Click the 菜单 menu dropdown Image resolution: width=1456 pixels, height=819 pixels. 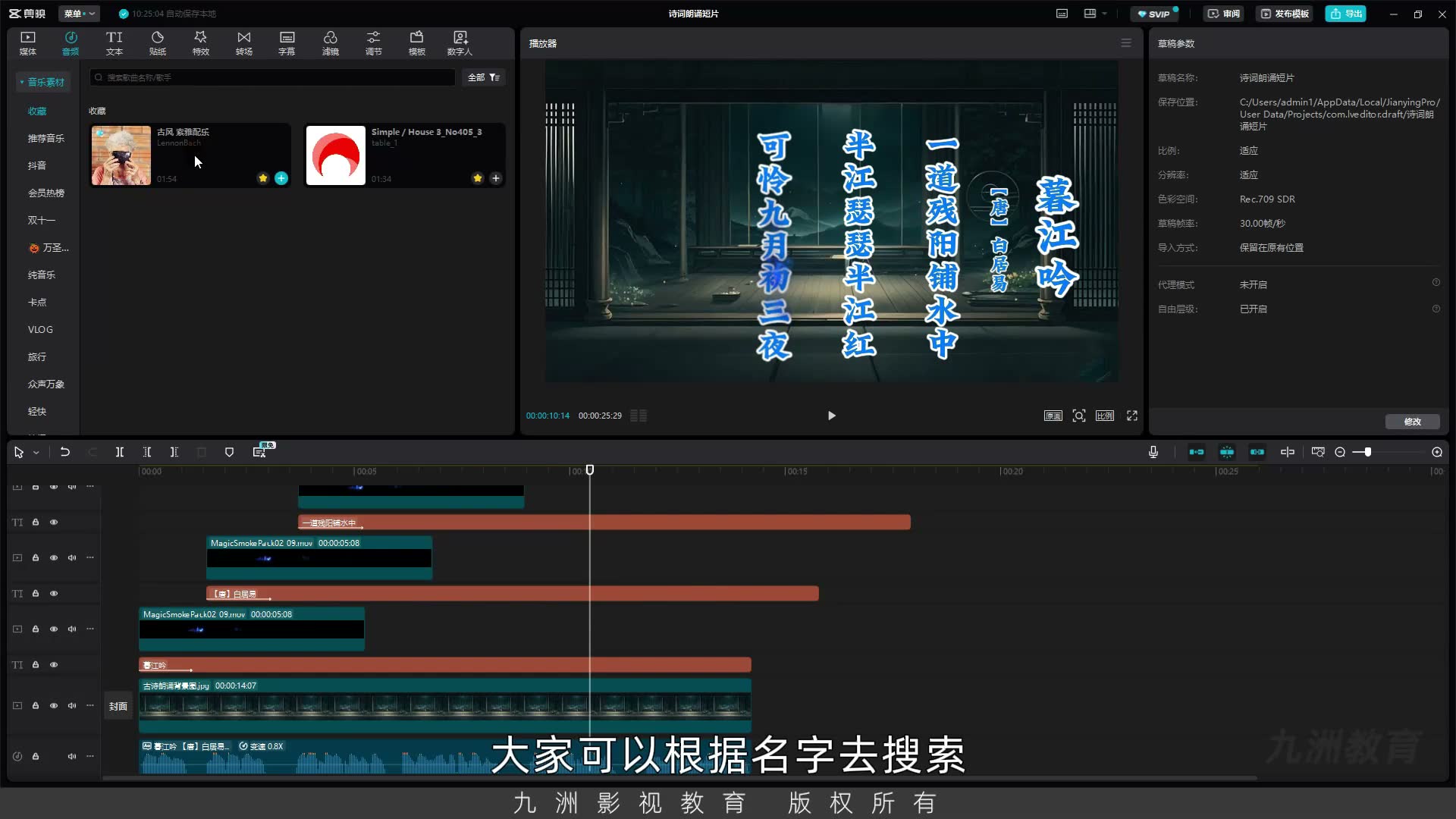pos(79,14)
